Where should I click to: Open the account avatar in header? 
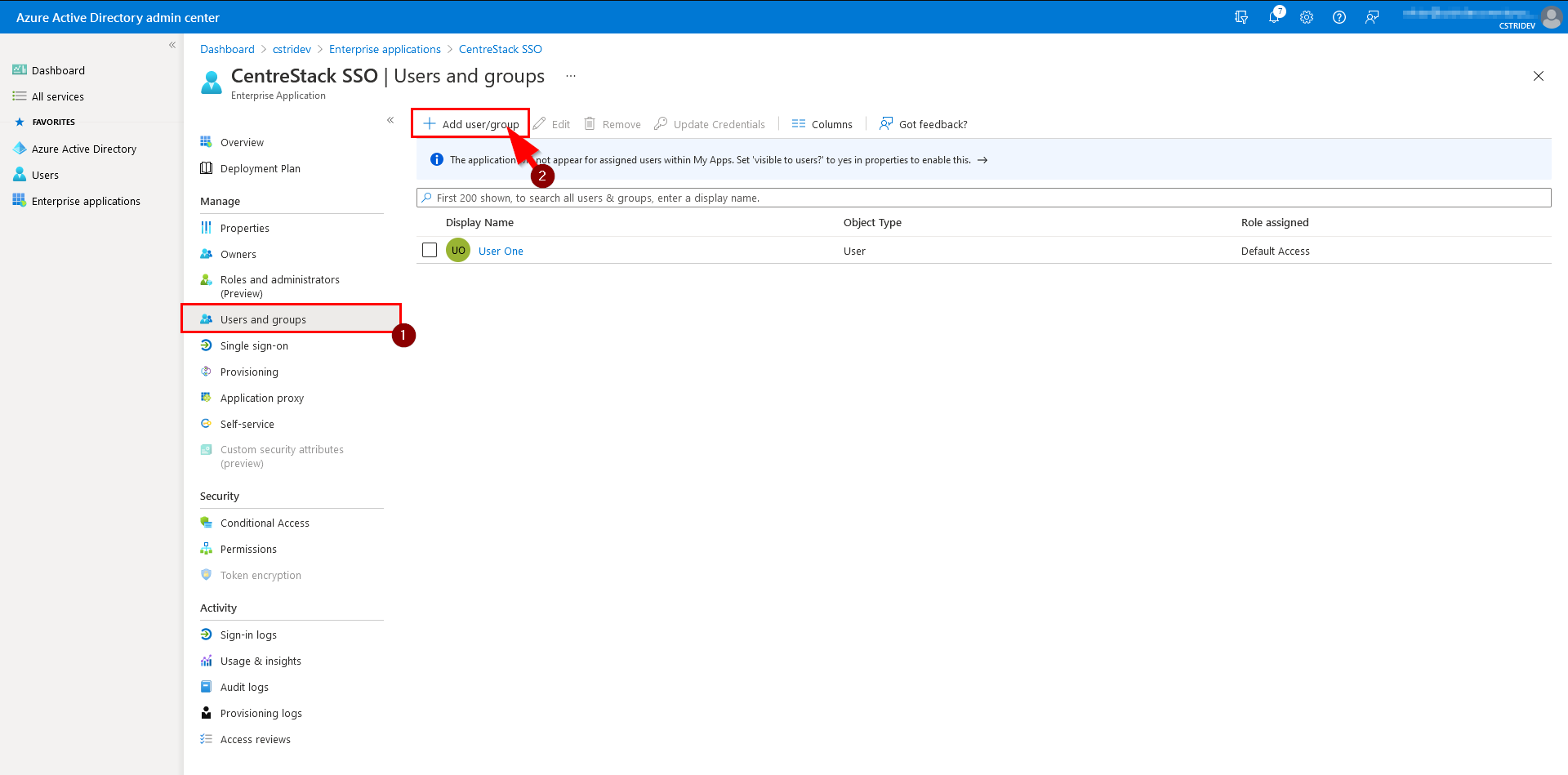[1552, 17]
